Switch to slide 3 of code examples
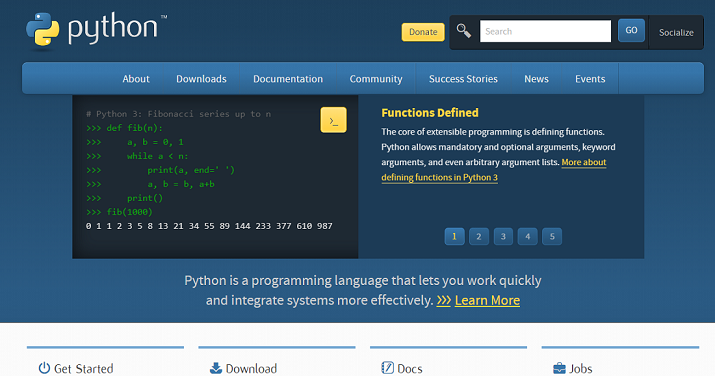Screen dimensions: 715x376 [503, 237]
